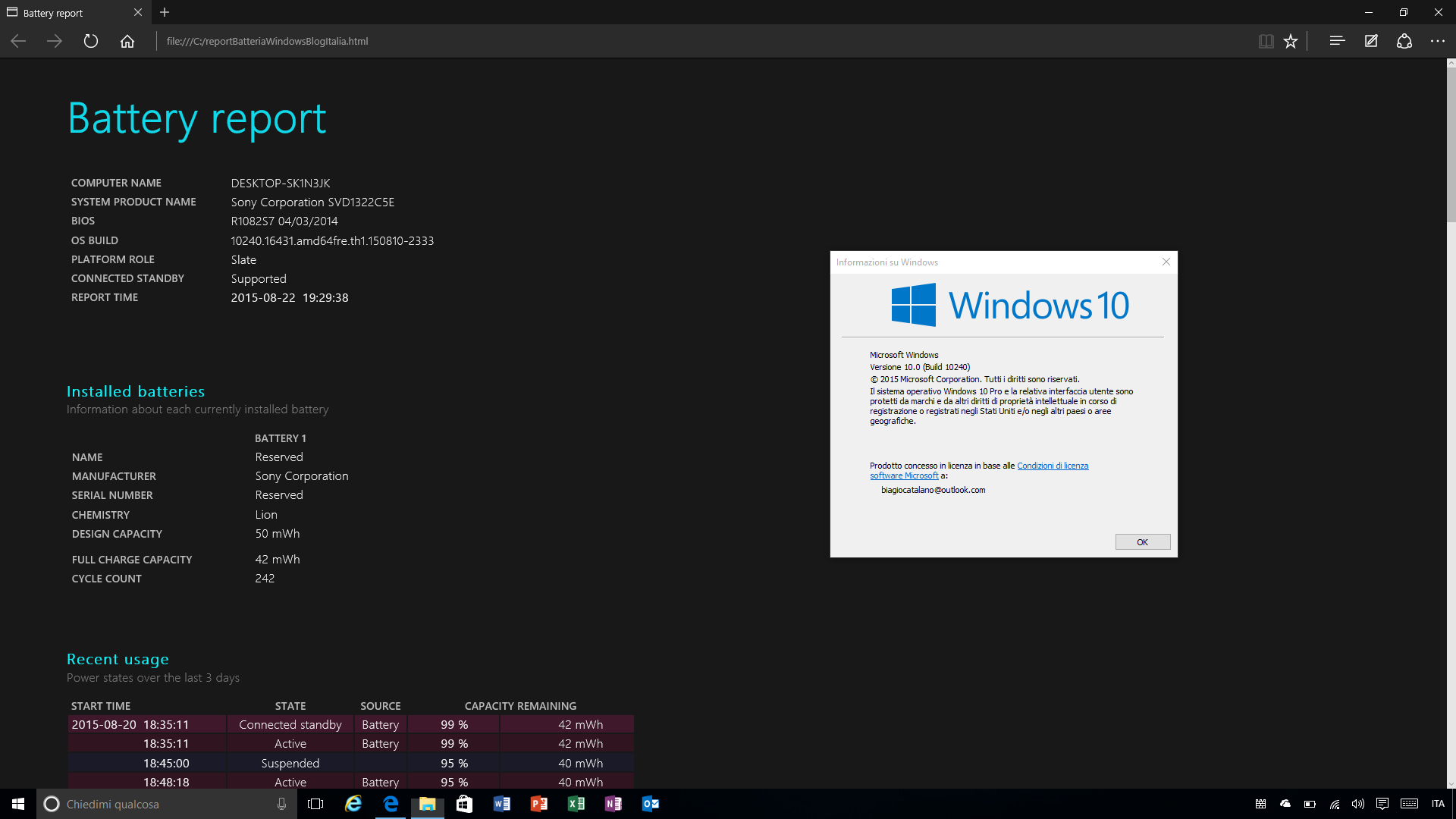Open touch keyboard tray icon
Image resolution: width=1456 pixels, height=819 pixels.
pos(1410,804)
